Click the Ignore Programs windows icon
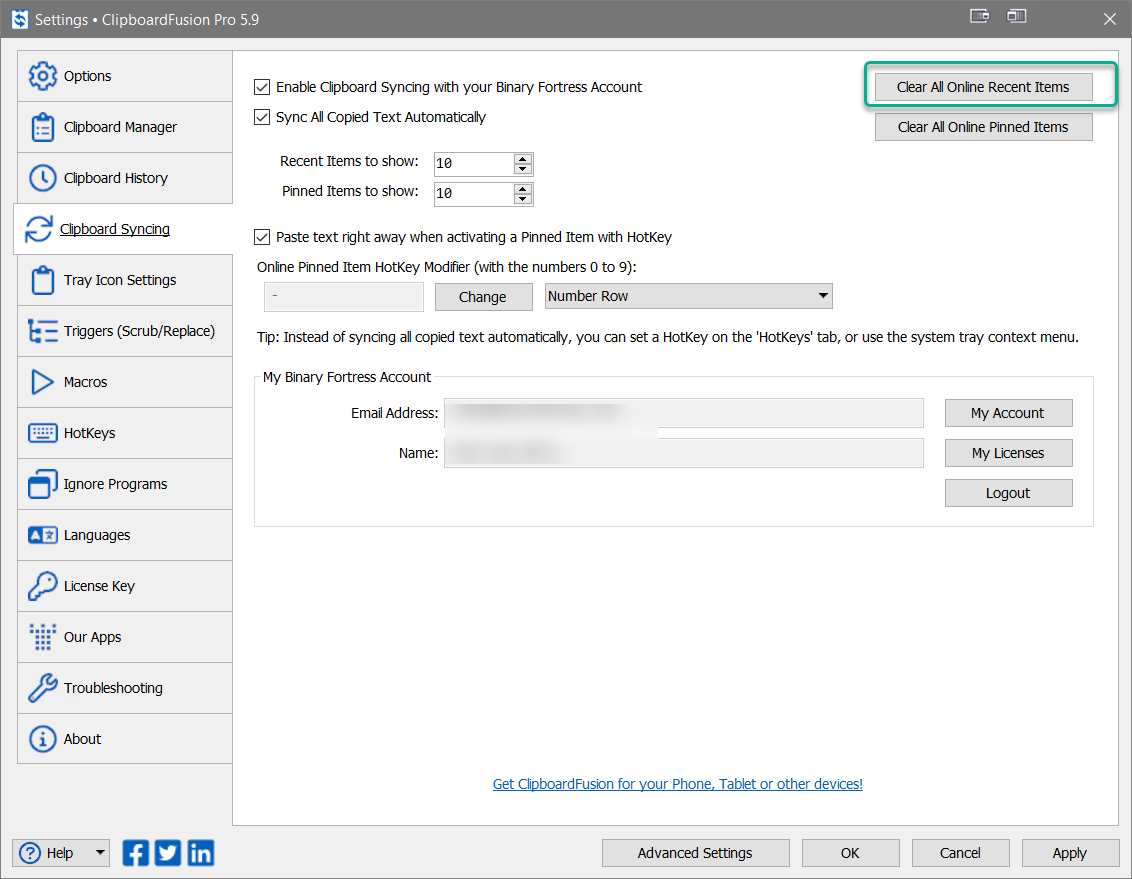The height and width of the screenshot is (879, 1132). [x=43, y=484]
